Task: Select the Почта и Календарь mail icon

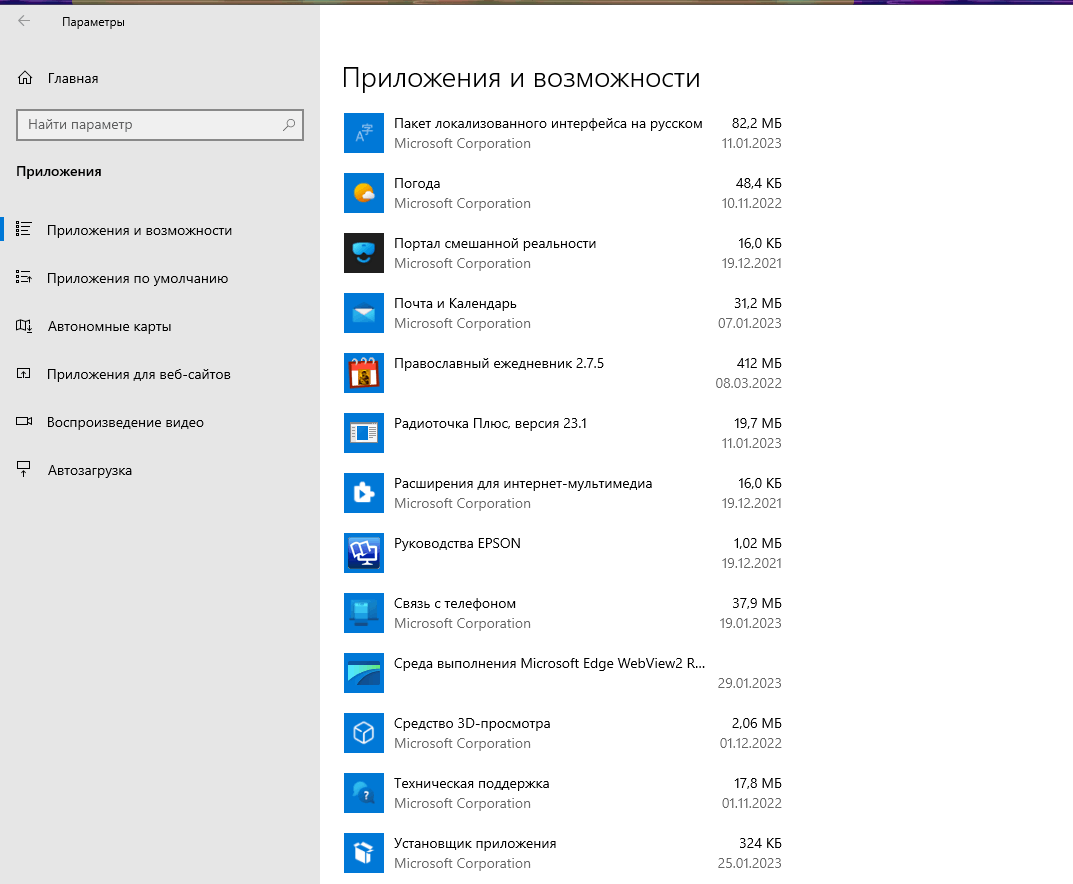Action: tap(363, 313)
